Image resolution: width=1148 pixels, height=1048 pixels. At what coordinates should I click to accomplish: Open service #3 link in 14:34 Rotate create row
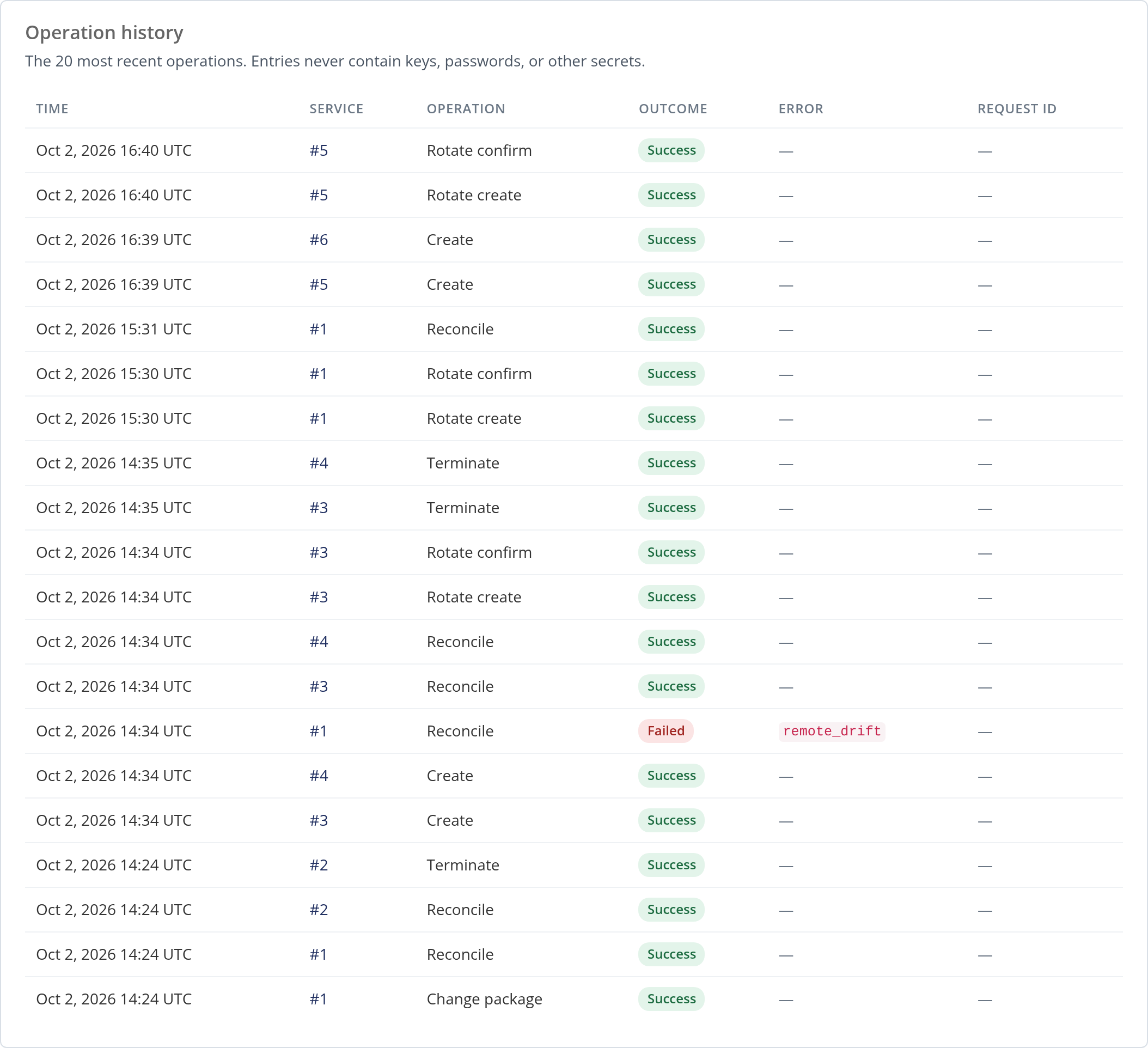(x=319, y=597)
